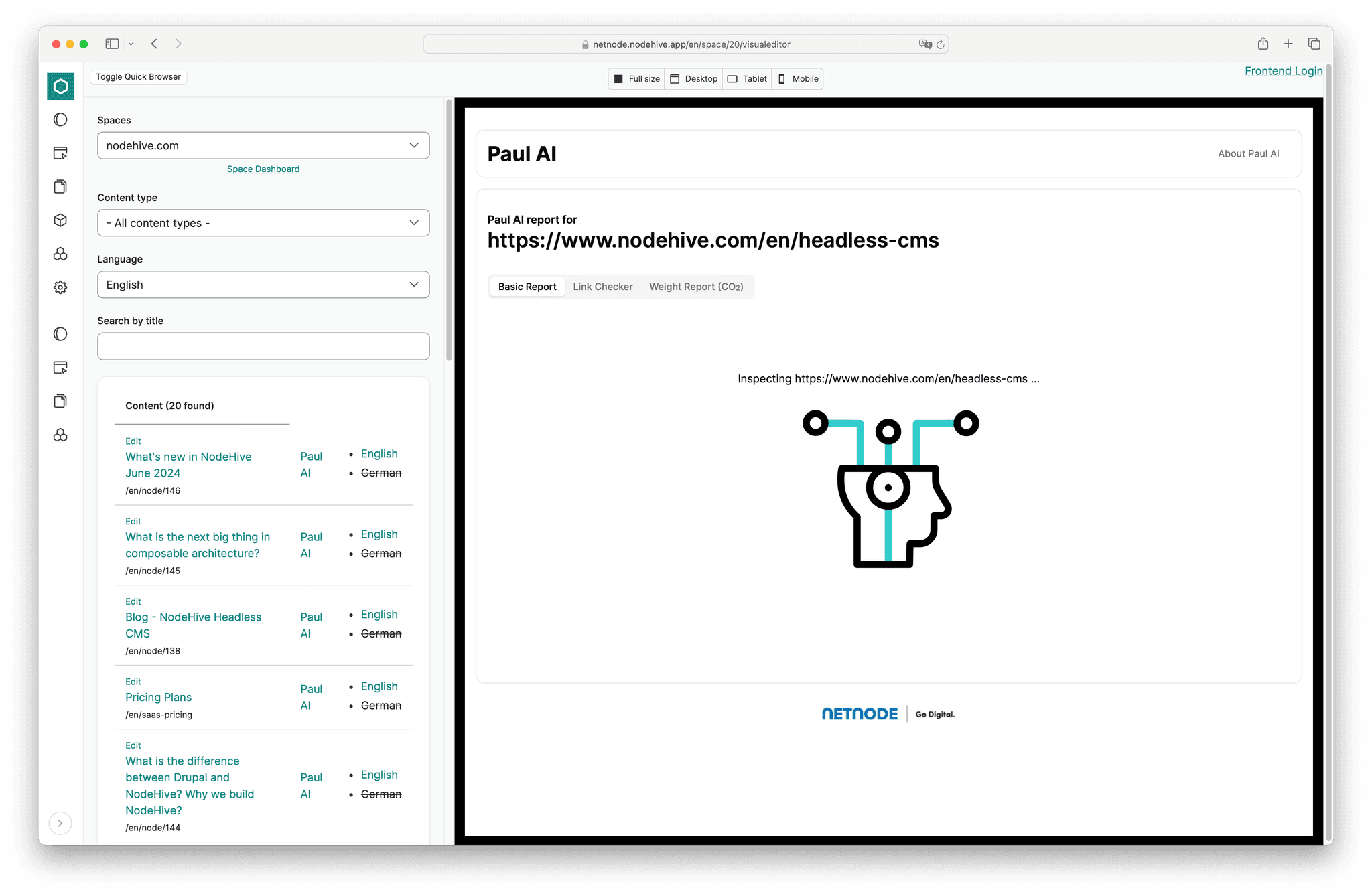Select English for the composable architecture row
Image resolution: width=1372 pixels, height=896 pixels.
379,534
